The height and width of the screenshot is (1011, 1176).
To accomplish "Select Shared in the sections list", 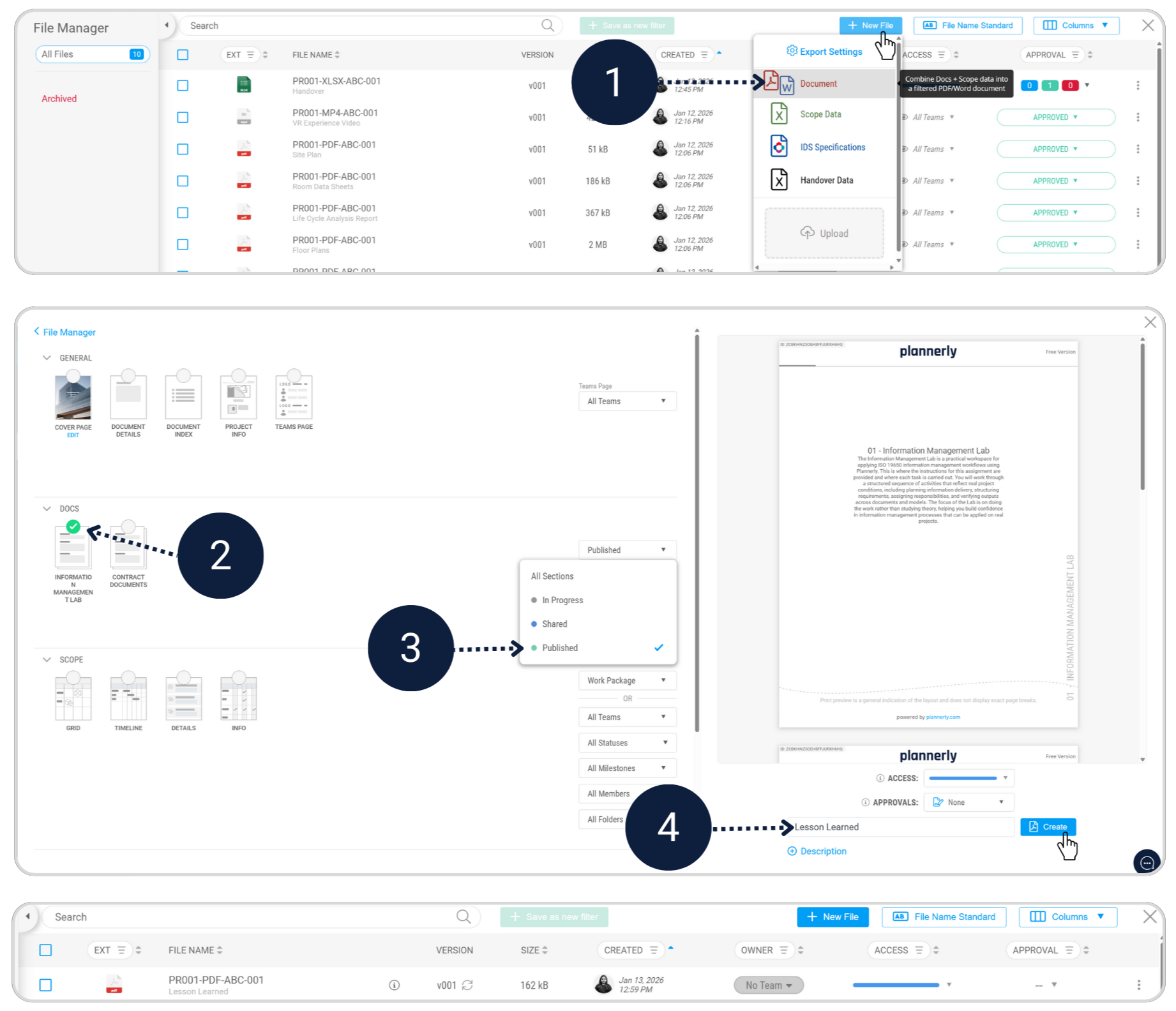I will [x=554, y=624].
